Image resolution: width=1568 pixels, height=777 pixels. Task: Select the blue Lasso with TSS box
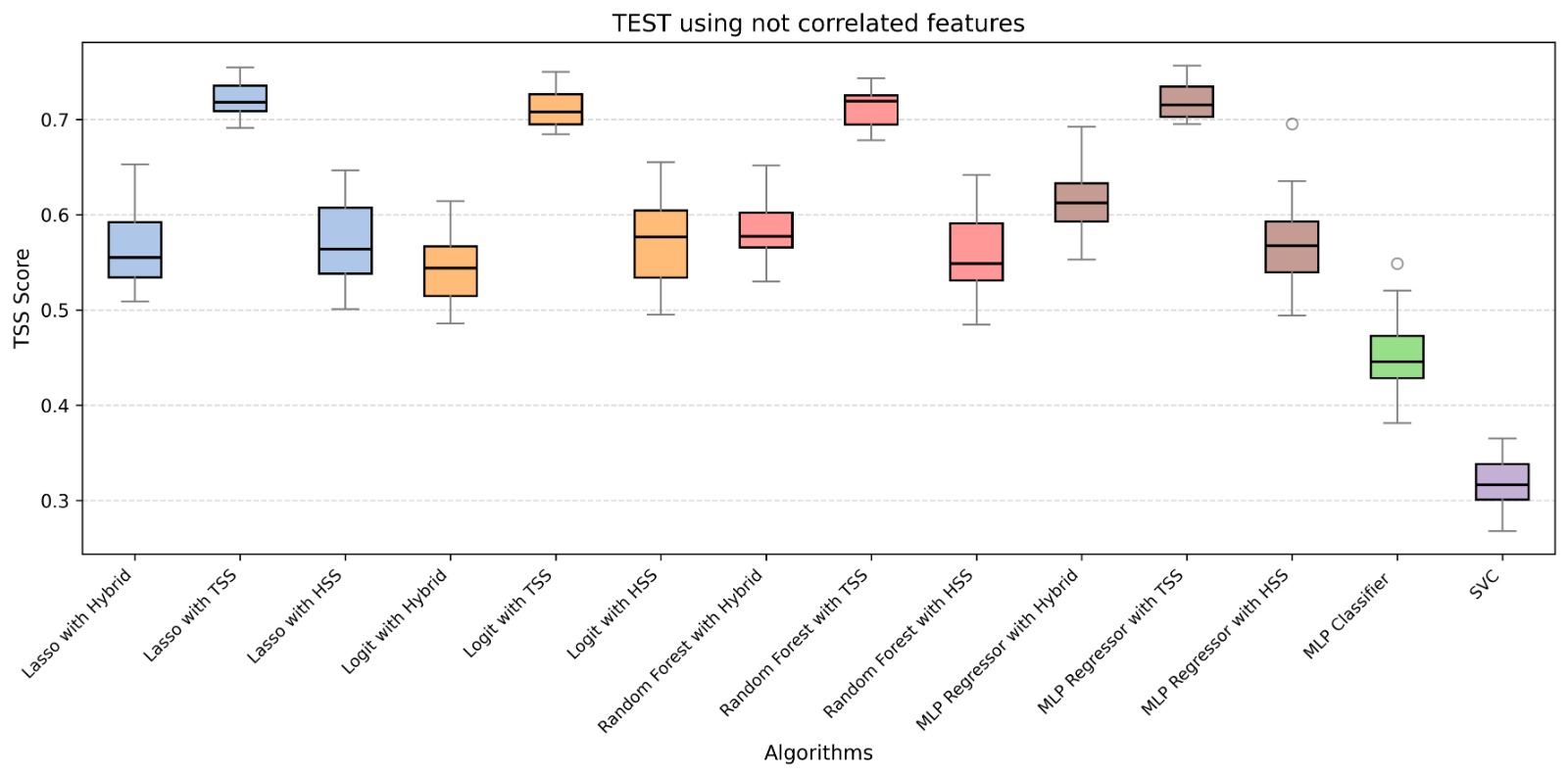point(240,98)
